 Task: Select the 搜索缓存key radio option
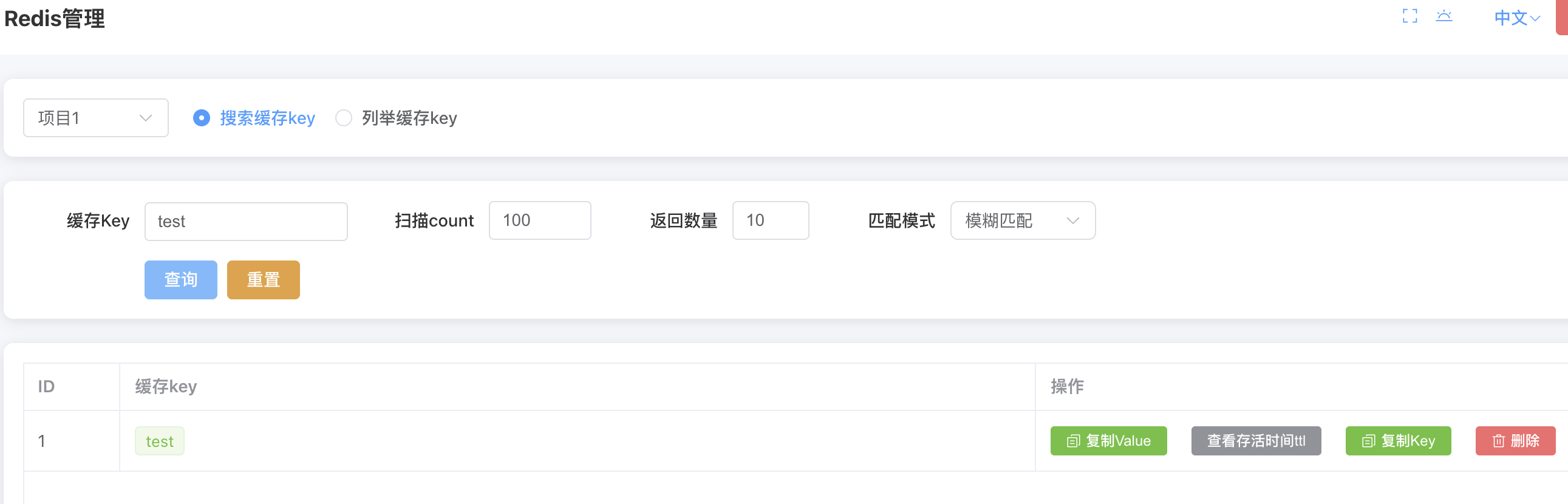pyautogui.click(x=202, y=118)
